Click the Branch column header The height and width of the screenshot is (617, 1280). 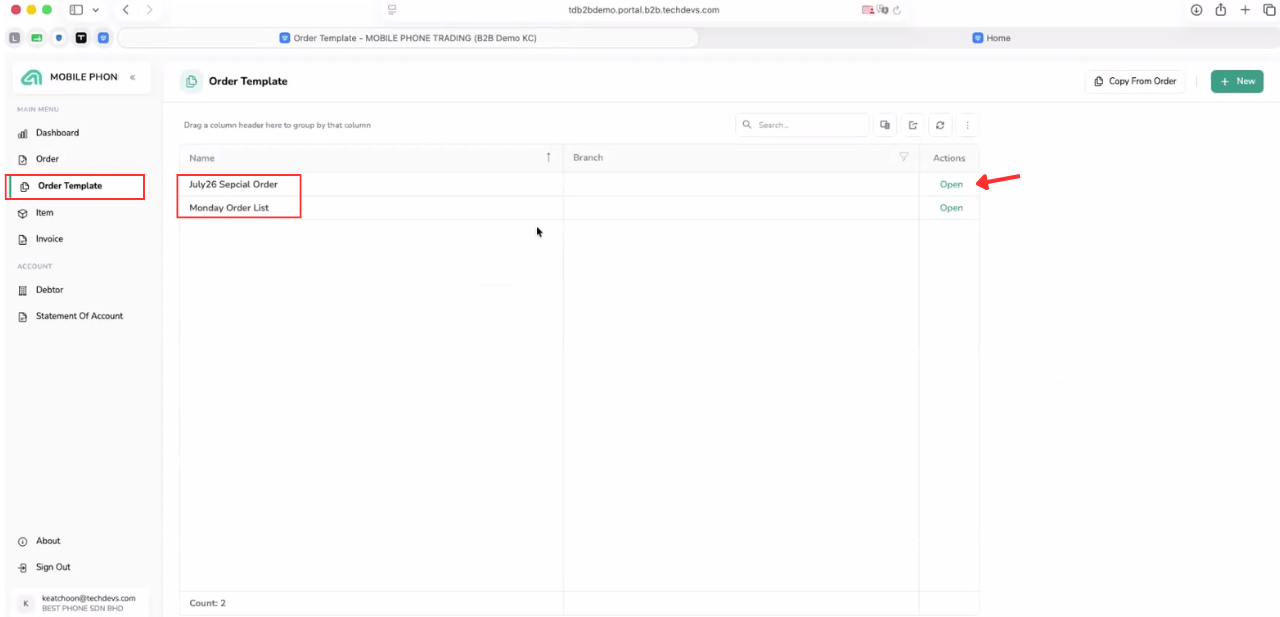(x=588, y=158)
